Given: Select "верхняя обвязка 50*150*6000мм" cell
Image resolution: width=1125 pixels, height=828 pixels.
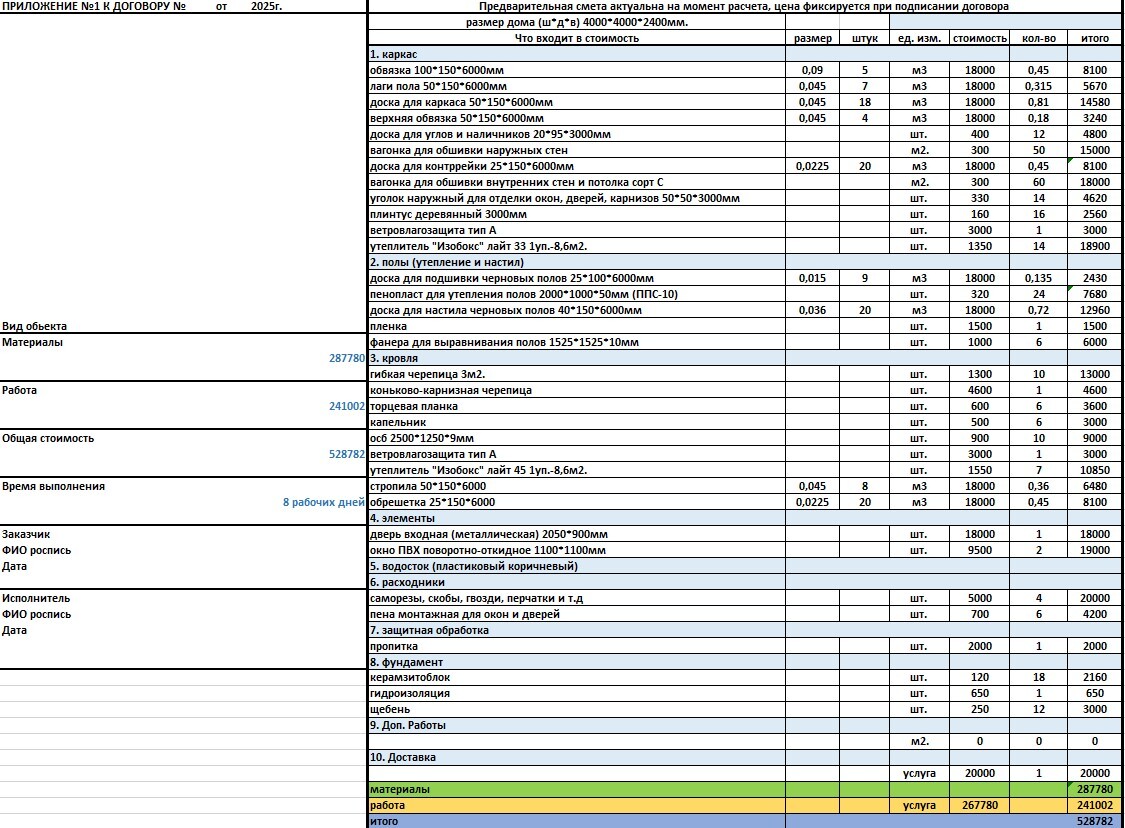Looking at the screenshot, I should [577, 118].
